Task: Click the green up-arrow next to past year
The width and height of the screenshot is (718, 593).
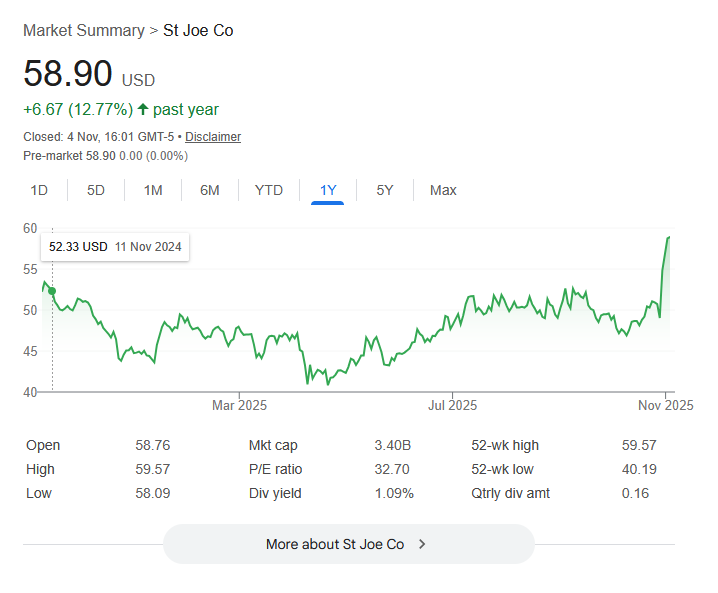Action: click(x=143, y=109)
